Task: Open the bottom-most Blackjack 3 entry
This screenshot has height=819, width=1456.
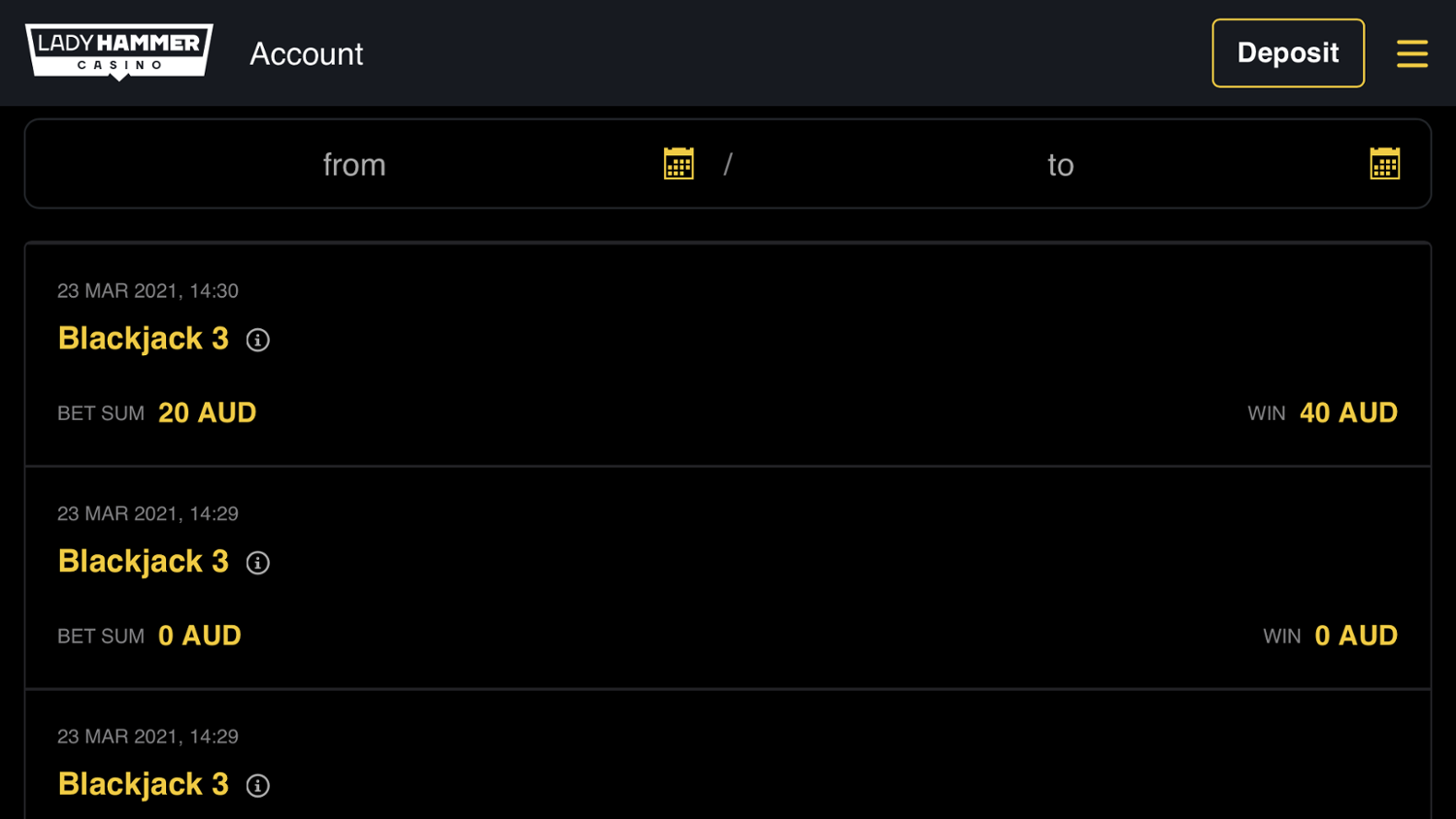Action: coord(143,784)
